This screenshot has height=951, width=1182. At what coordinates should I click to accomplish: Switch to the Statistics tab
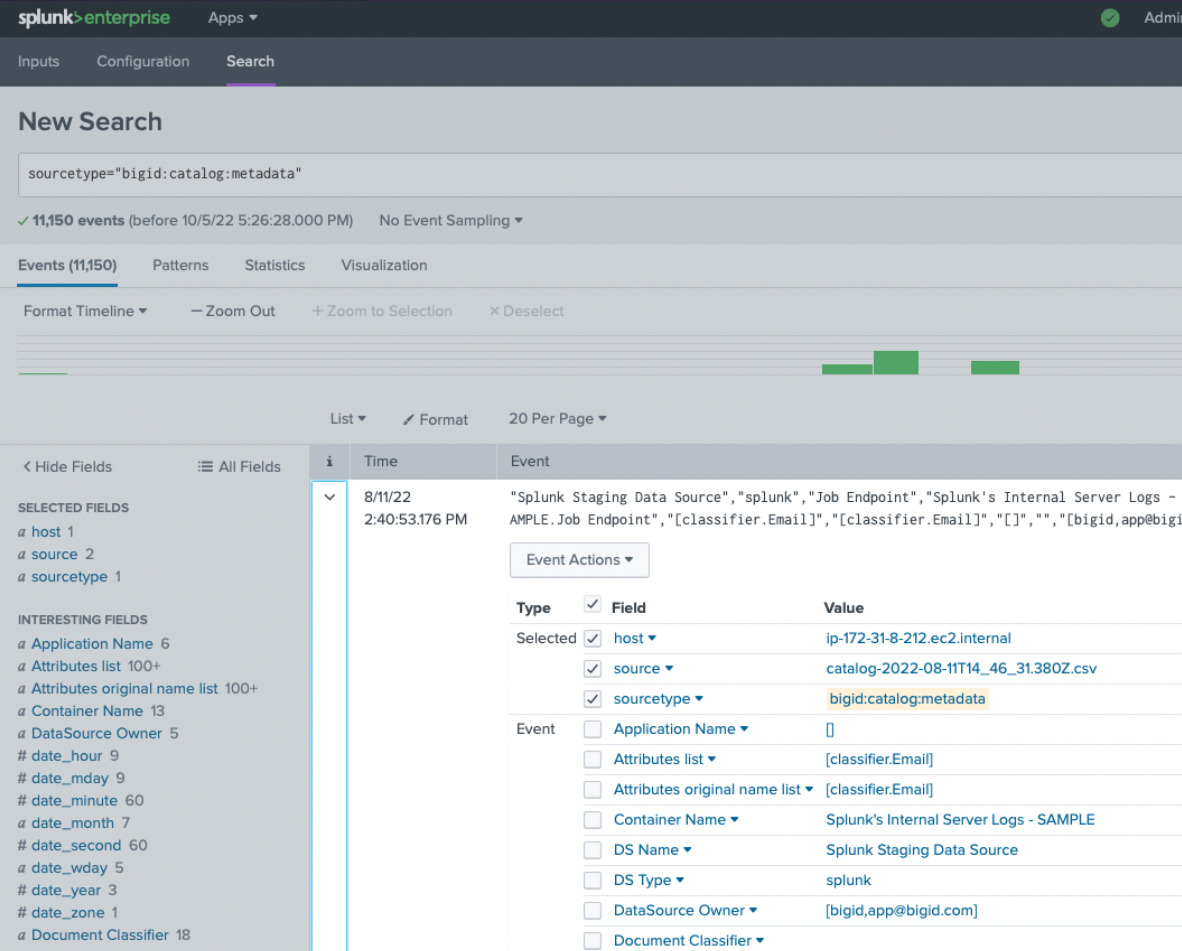coord(274,265)
